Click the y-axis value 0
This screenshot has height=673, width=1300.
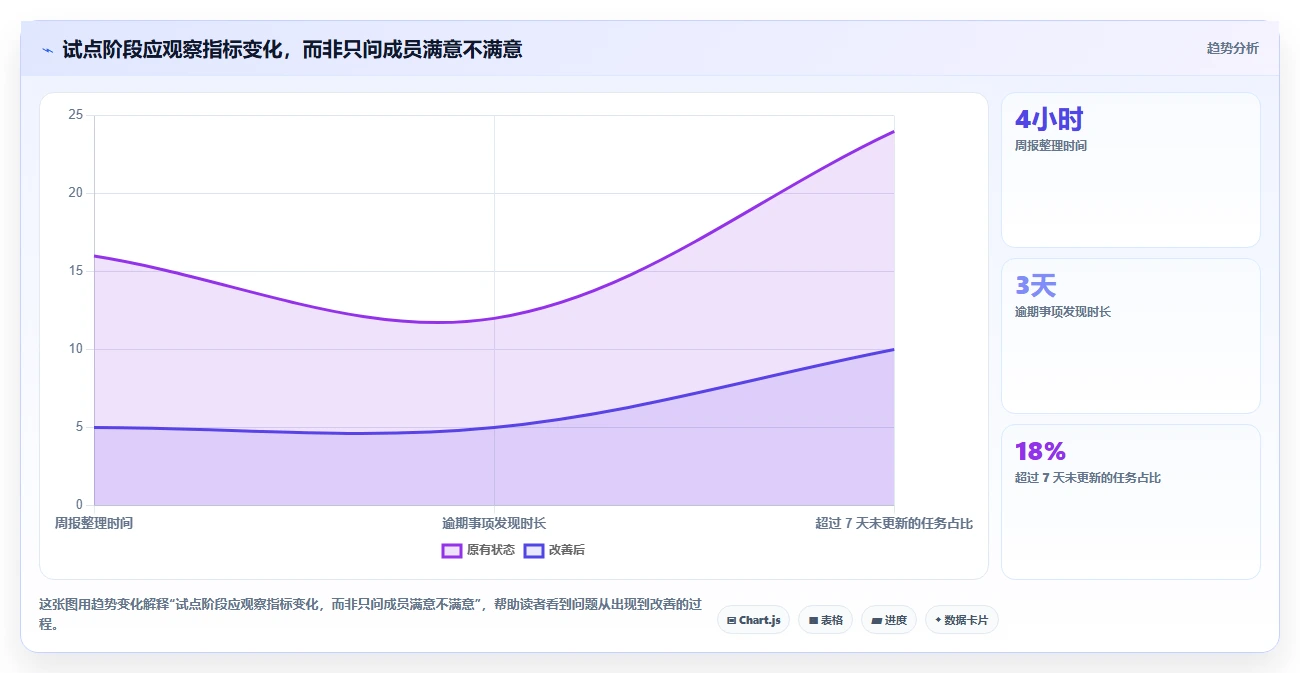coord(79,505)
